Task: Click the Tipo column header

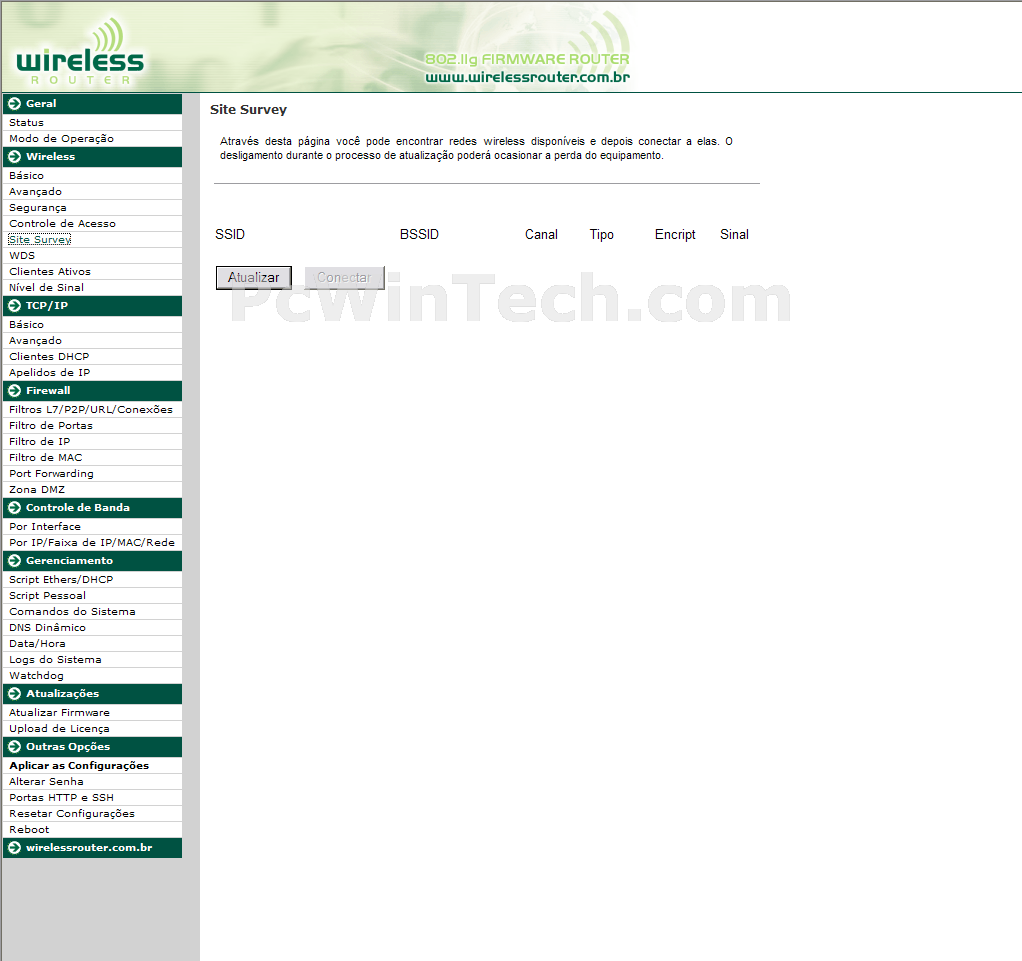Action: (602, 235)
